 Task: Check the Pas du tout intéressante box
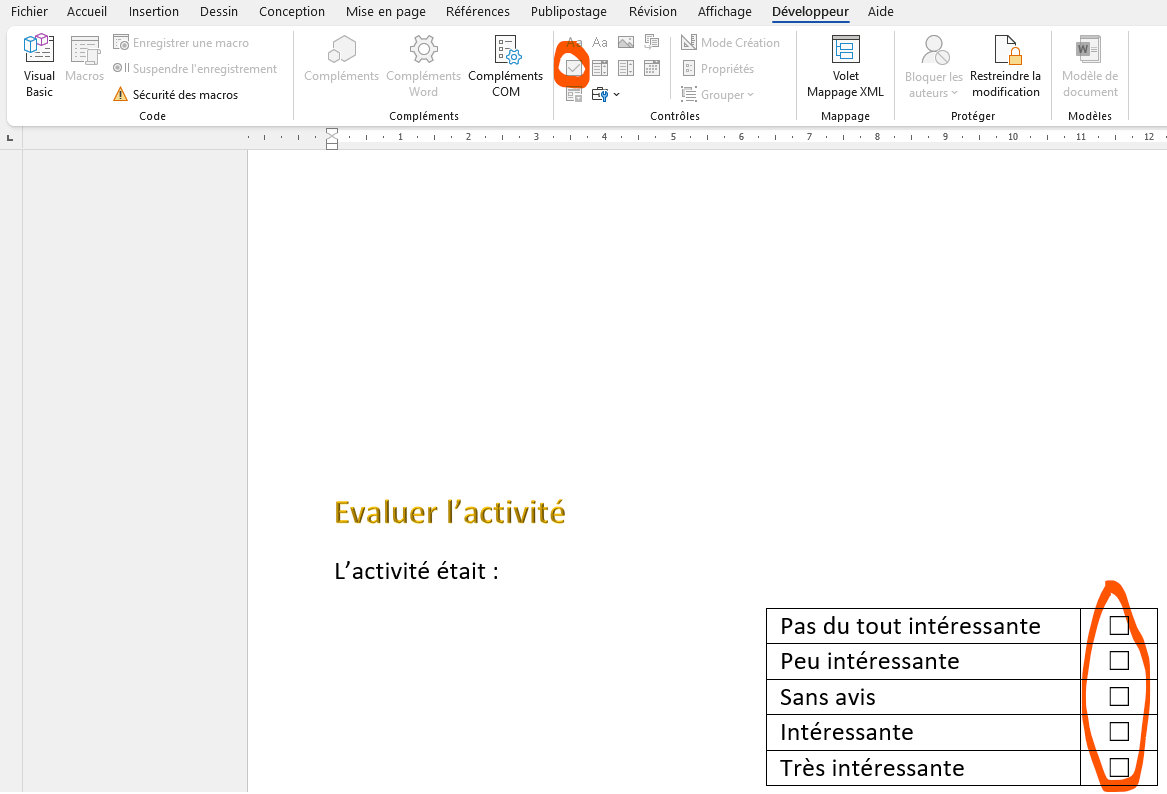(x=1119, y=625)
